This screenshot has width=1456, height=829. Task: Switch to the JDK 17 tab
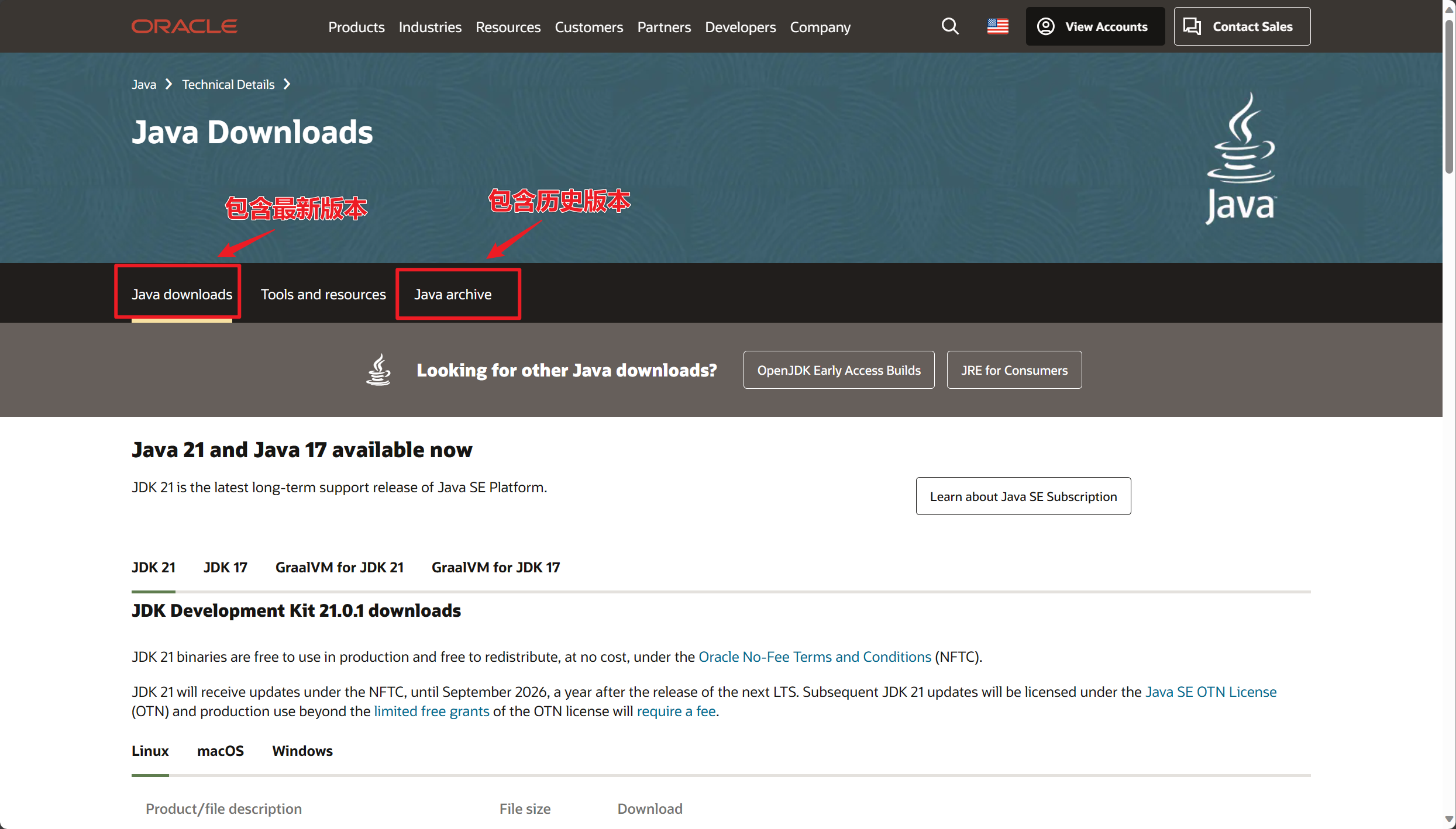[225, 567]
